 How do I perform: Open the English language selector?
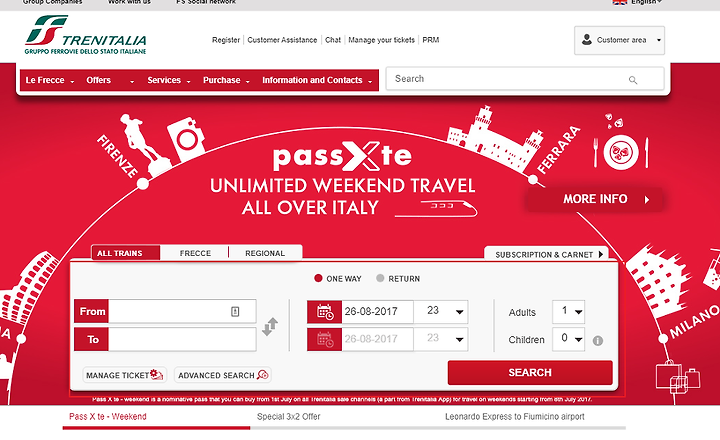coord(638,2)
